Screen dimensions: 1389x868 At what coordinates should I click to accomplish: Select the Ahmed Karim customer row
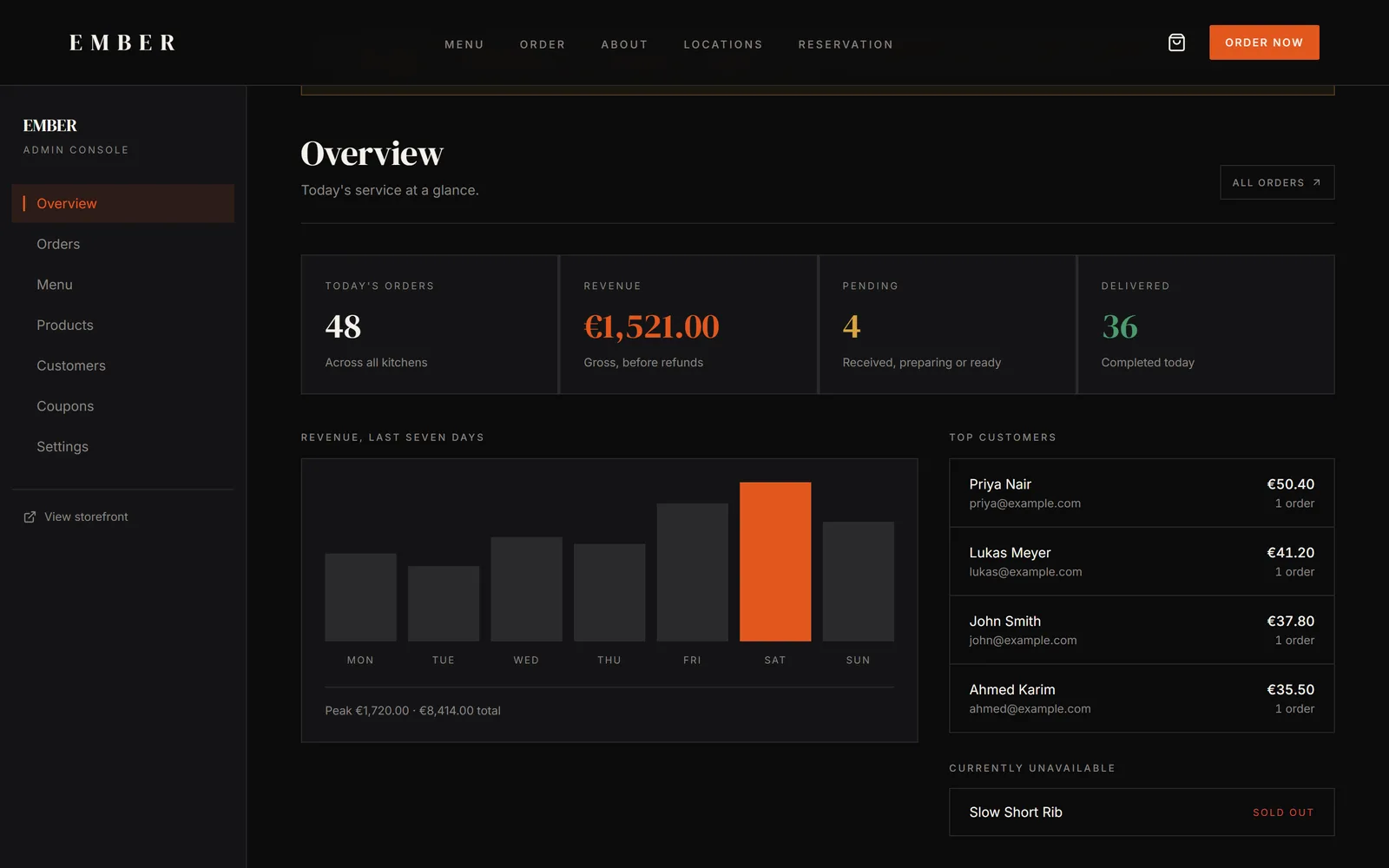click(x=1142, y=699)
